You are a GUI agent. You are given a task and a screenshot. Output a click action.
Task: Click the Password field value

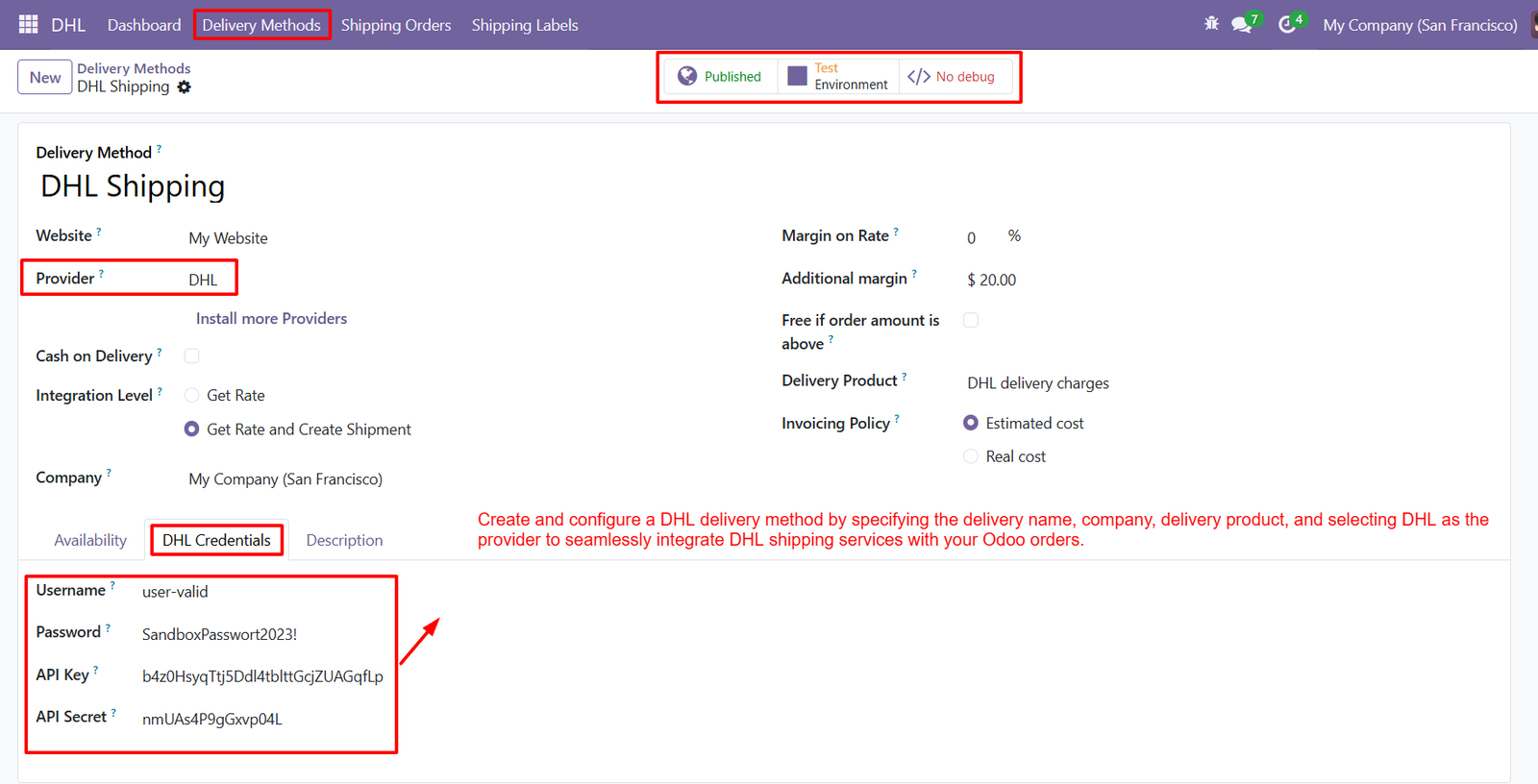pos(219,634)
